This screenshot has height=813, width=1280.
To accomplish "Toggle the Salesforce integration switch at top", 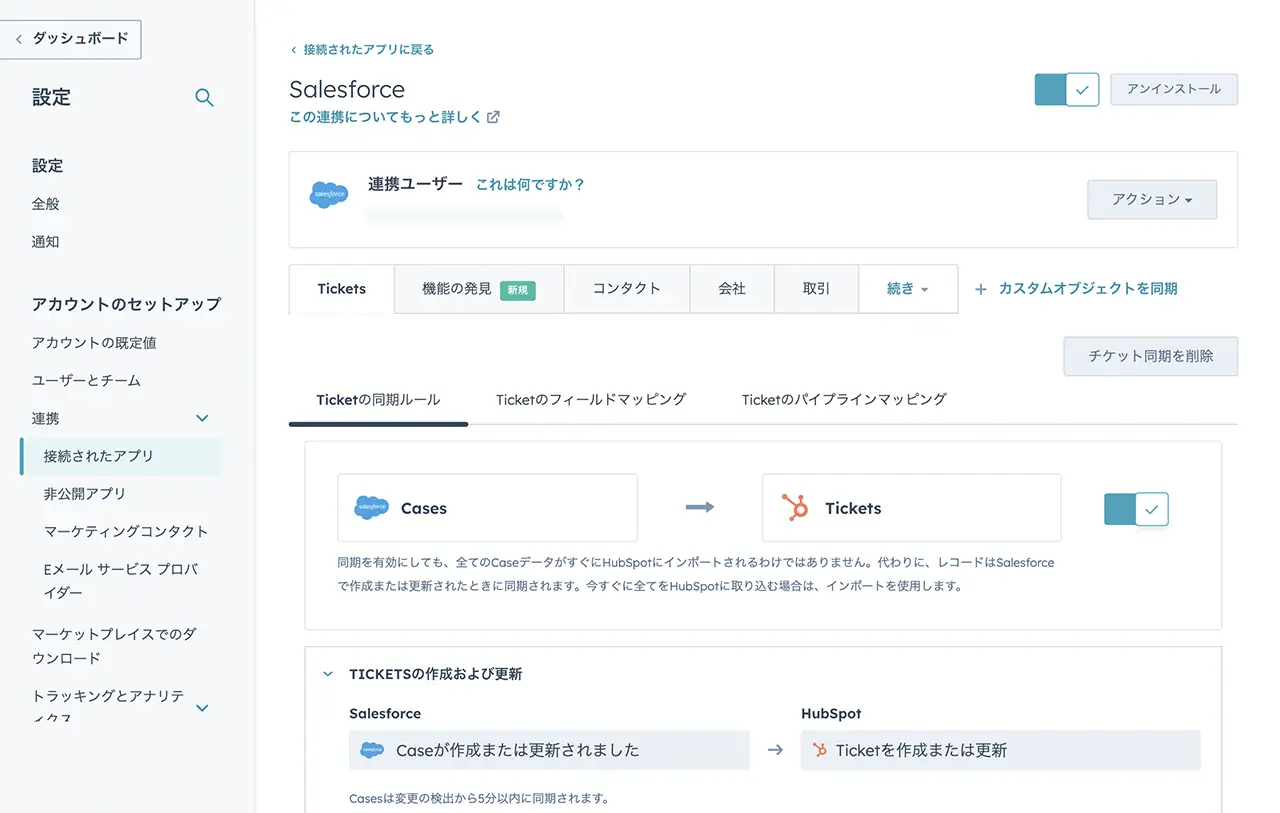I will click(x=1067, y=90).
